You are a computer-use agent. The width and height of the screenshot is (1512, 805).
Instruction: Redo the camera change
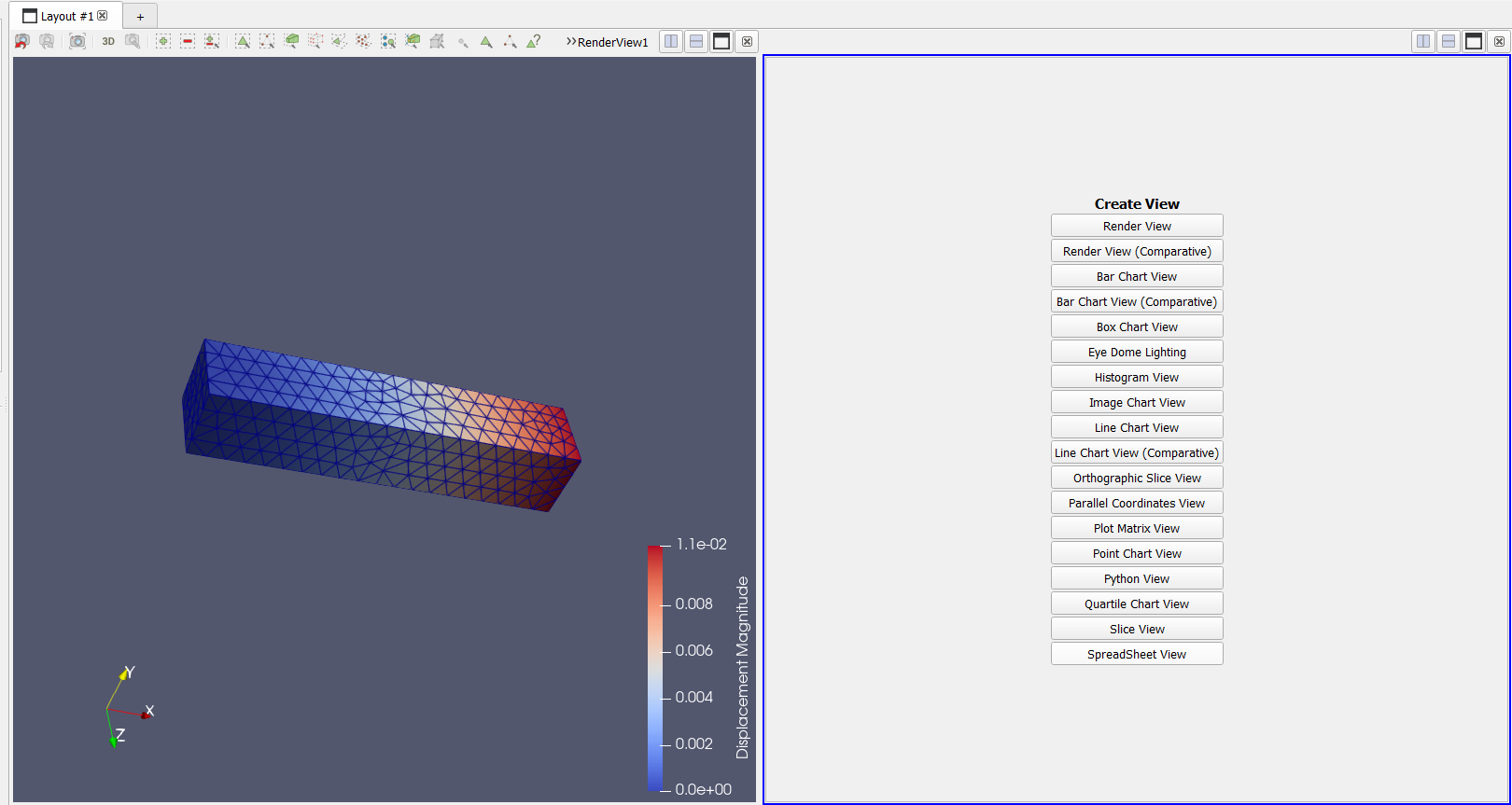point(47,41)
